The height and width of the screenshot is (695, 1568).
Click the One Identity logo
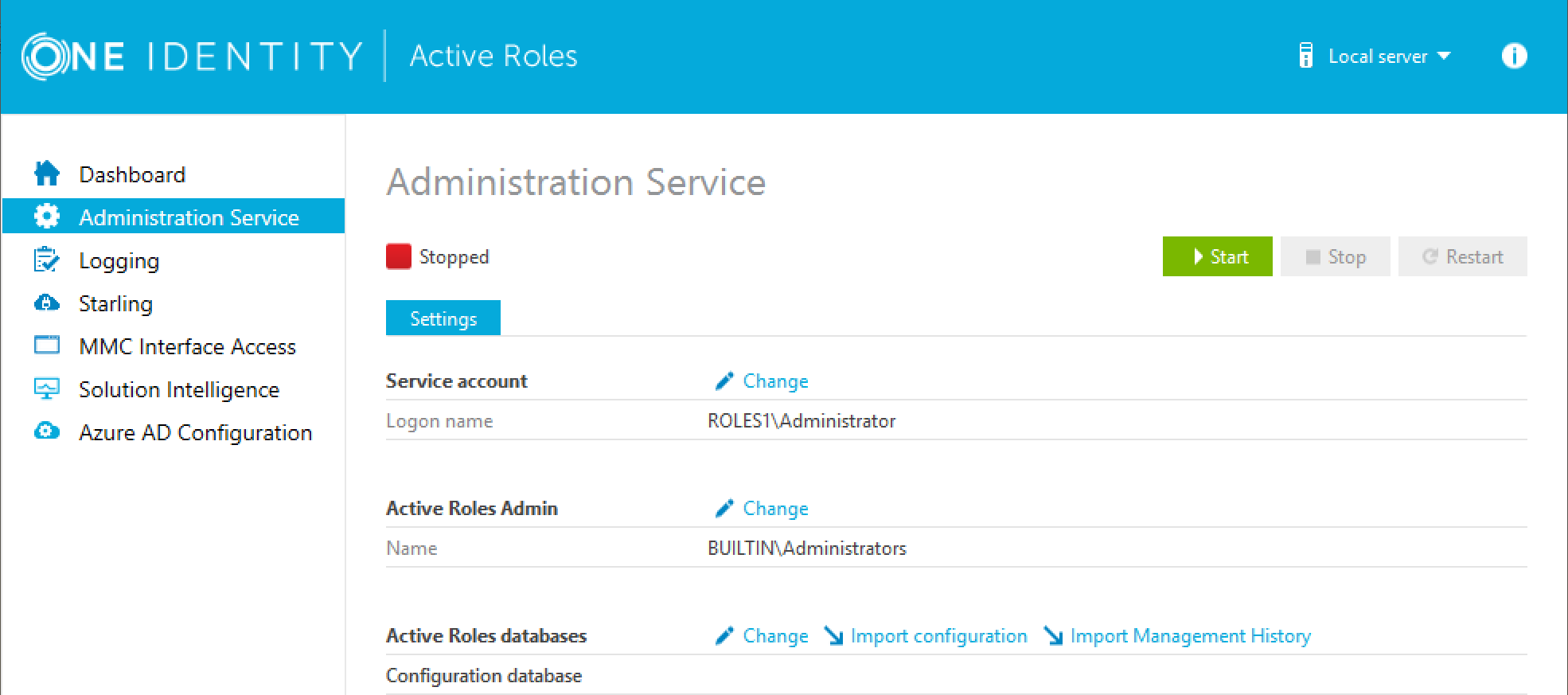click(x=192, y=56)
